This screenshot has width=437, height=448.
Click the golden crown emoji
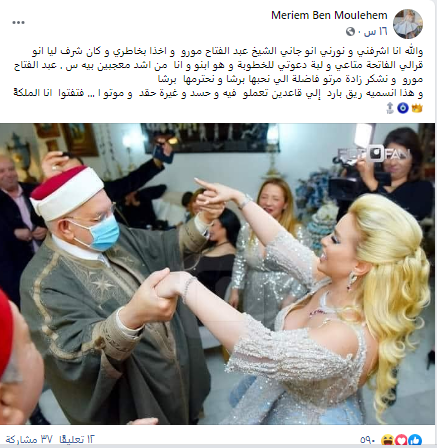coord(417,108)
